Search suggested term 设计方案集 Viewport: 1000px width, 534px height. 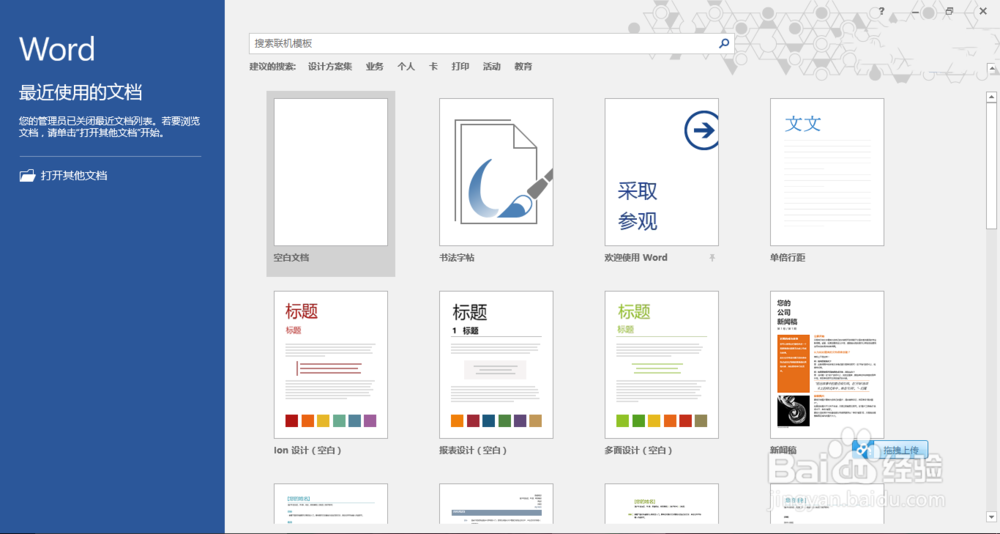(x=330, y=66)
